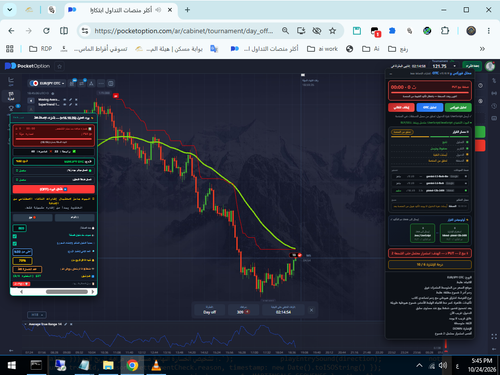Toggle the second green checkbox in the left bot panel
Image resolution: width=500 pixels, height=375 pixels.
pos(15,244)
